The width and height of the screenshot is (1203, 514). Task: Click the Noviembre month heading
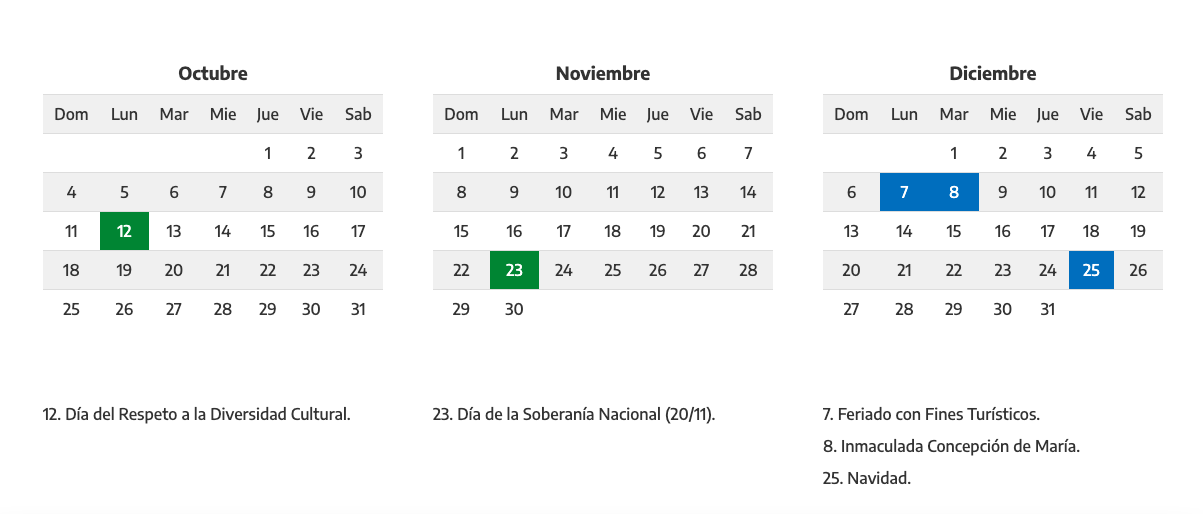pyautogui.click(x=603, y=73)
